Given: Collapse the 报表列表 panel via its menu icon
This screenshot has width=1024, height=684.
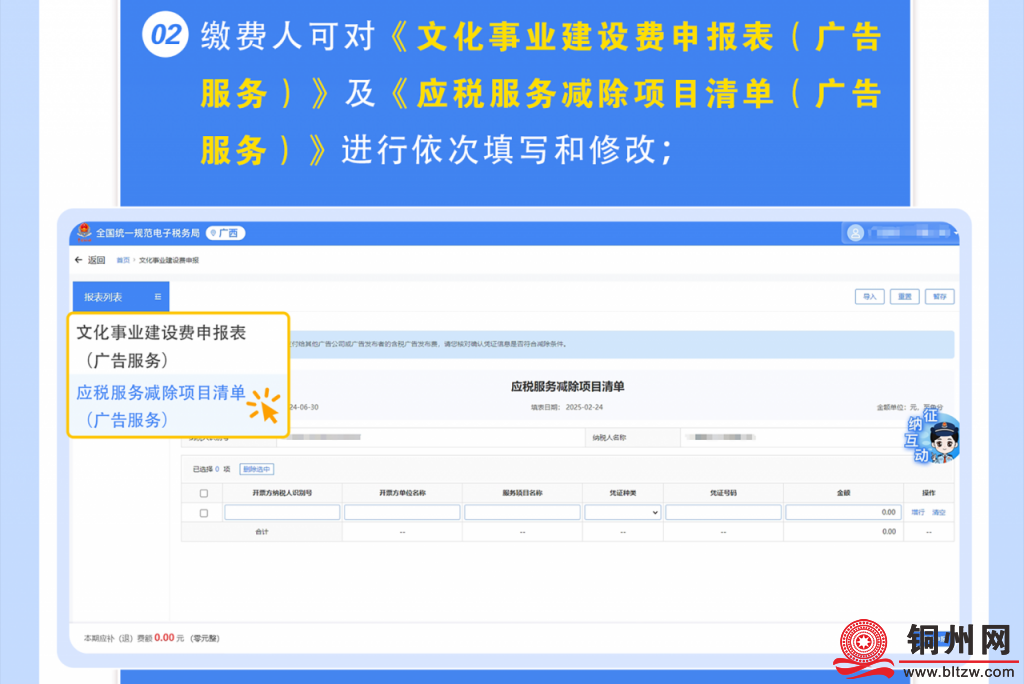Looking at the screenshot, I should 158,297.
